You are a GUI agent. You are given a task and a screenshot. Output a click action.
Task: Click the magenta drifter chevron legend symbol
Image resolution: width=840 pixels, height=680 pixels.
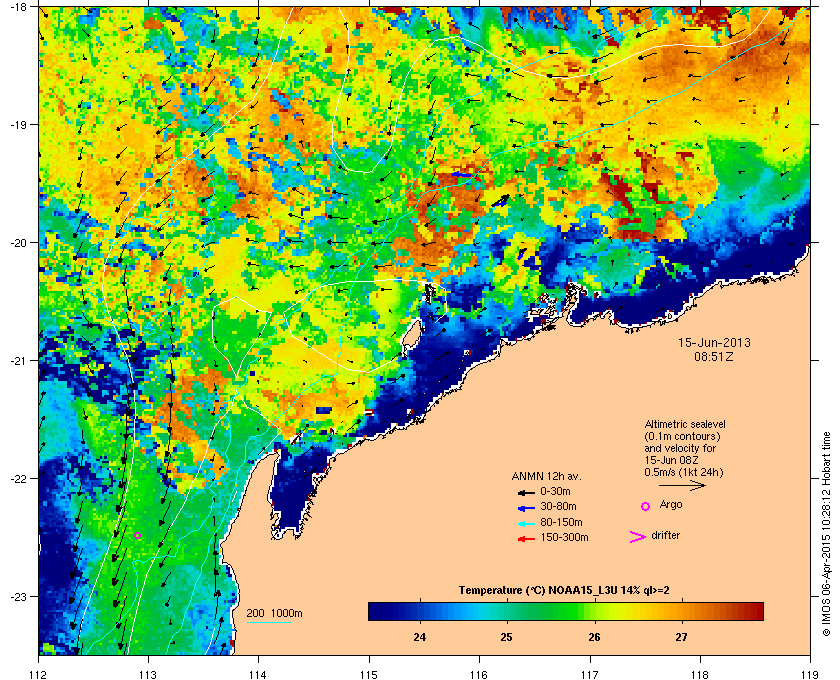click(x=638, y=537)
